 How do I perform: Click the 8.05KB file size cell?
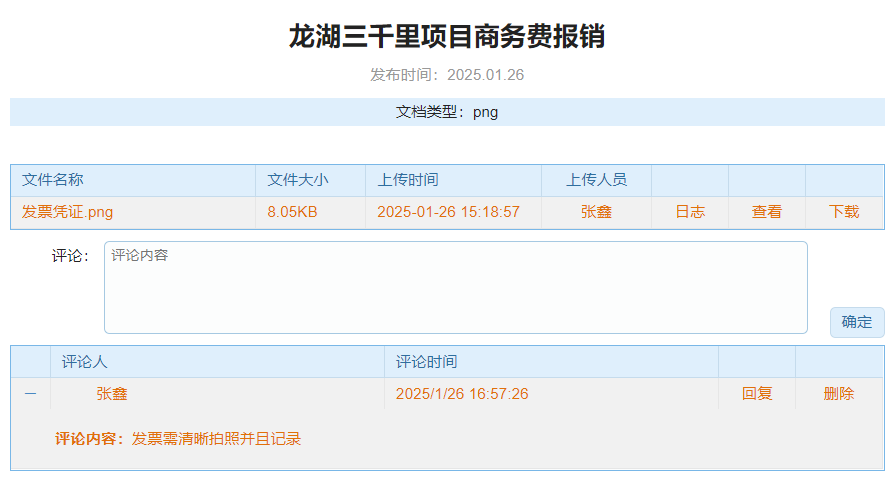point(293,212)
